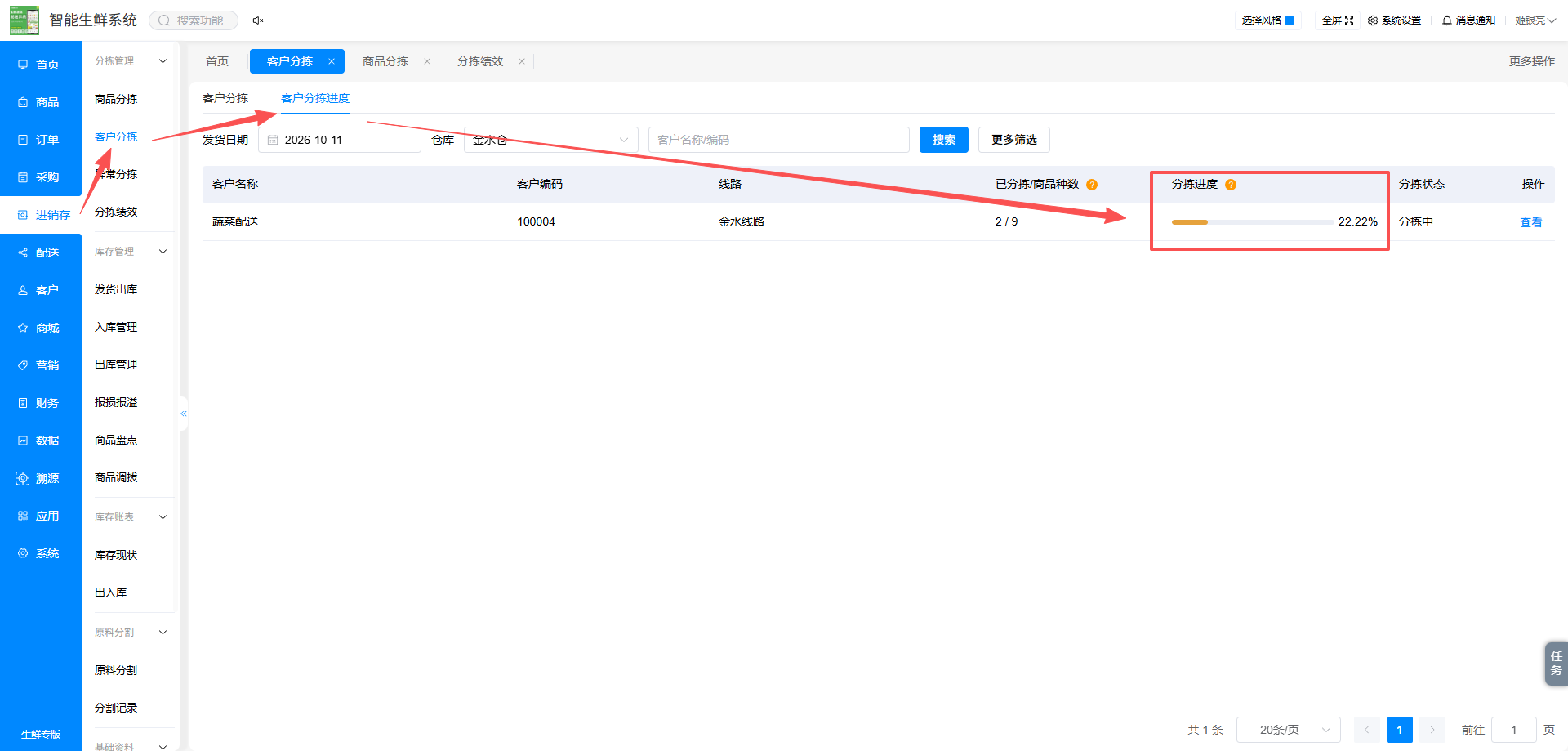Click 查看 link for 蔬菜配送 row
Screen dimensions: 1568x751
pos(1531,222)
